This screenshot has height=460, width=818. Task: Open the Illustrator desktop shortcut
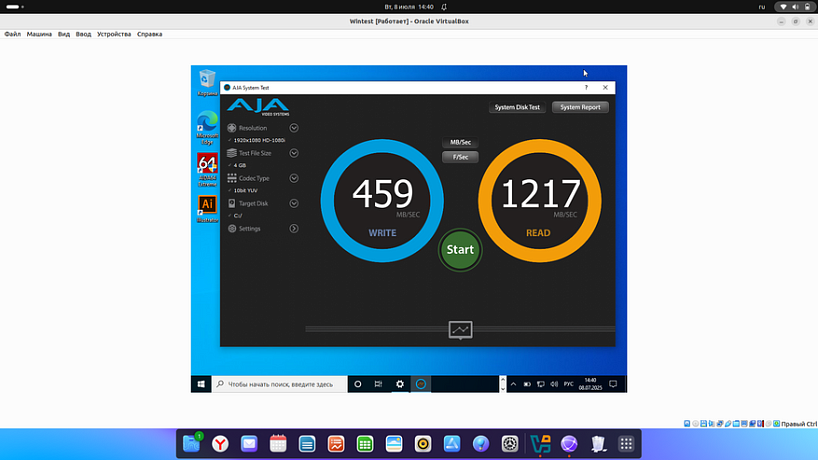[207, 205]
